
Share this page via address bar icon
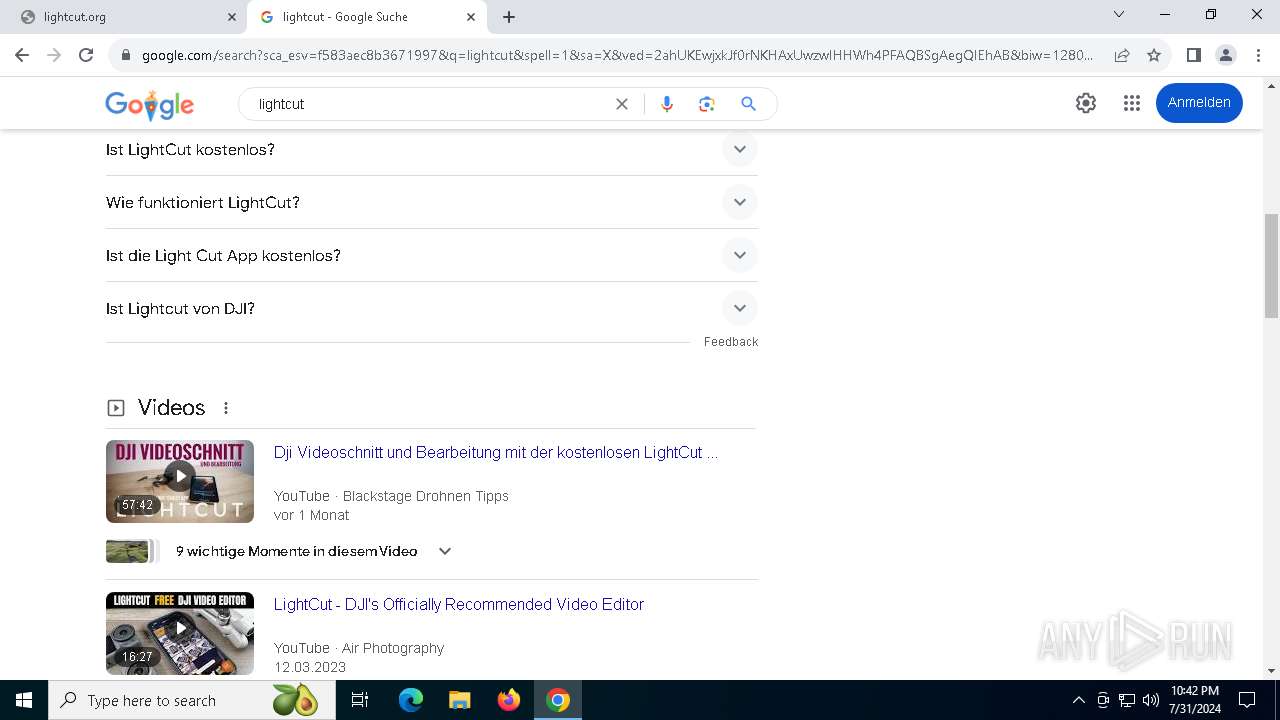(1122, 55)
